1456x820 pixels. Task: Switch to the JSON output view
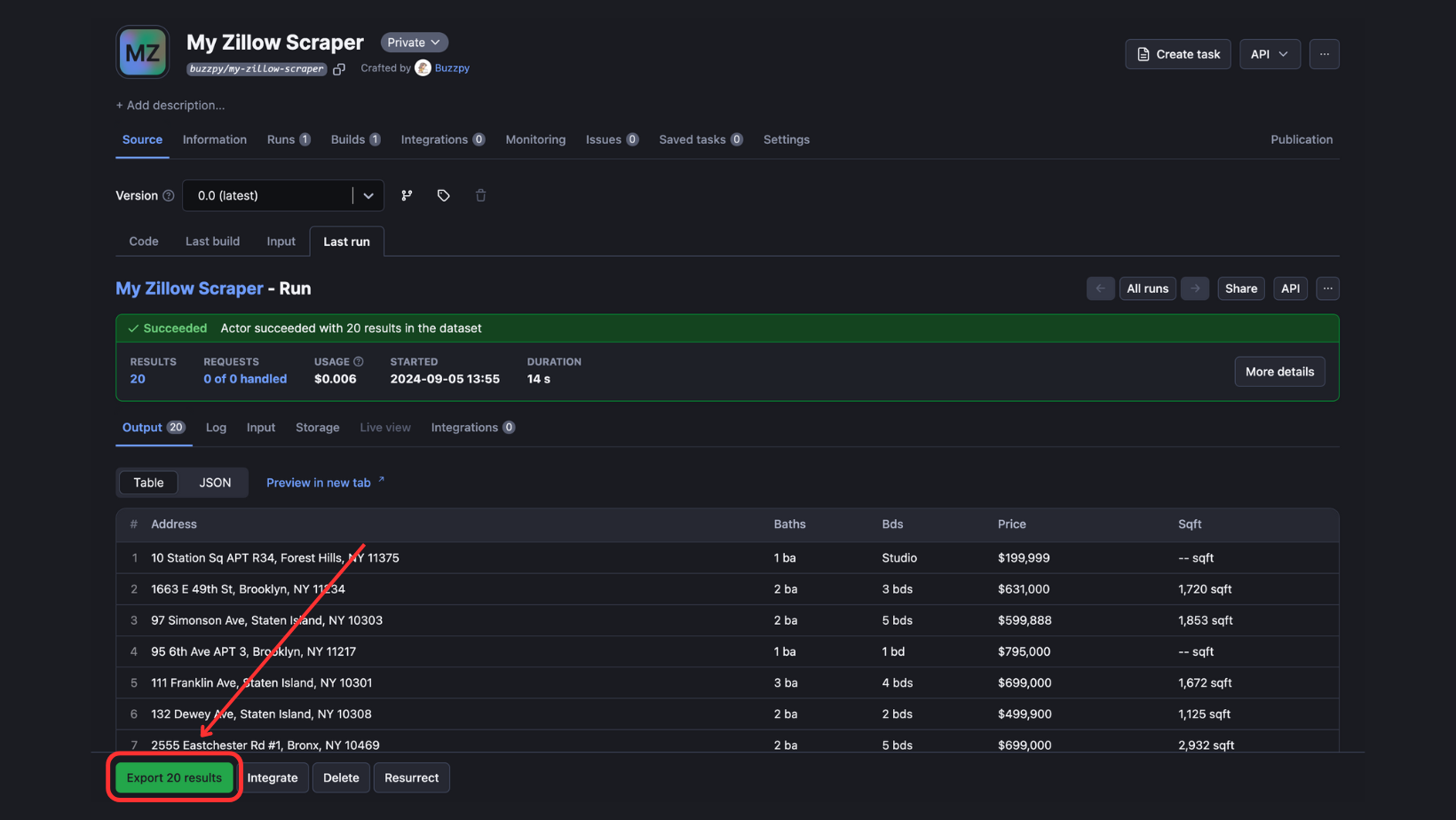tap(214, 482)
